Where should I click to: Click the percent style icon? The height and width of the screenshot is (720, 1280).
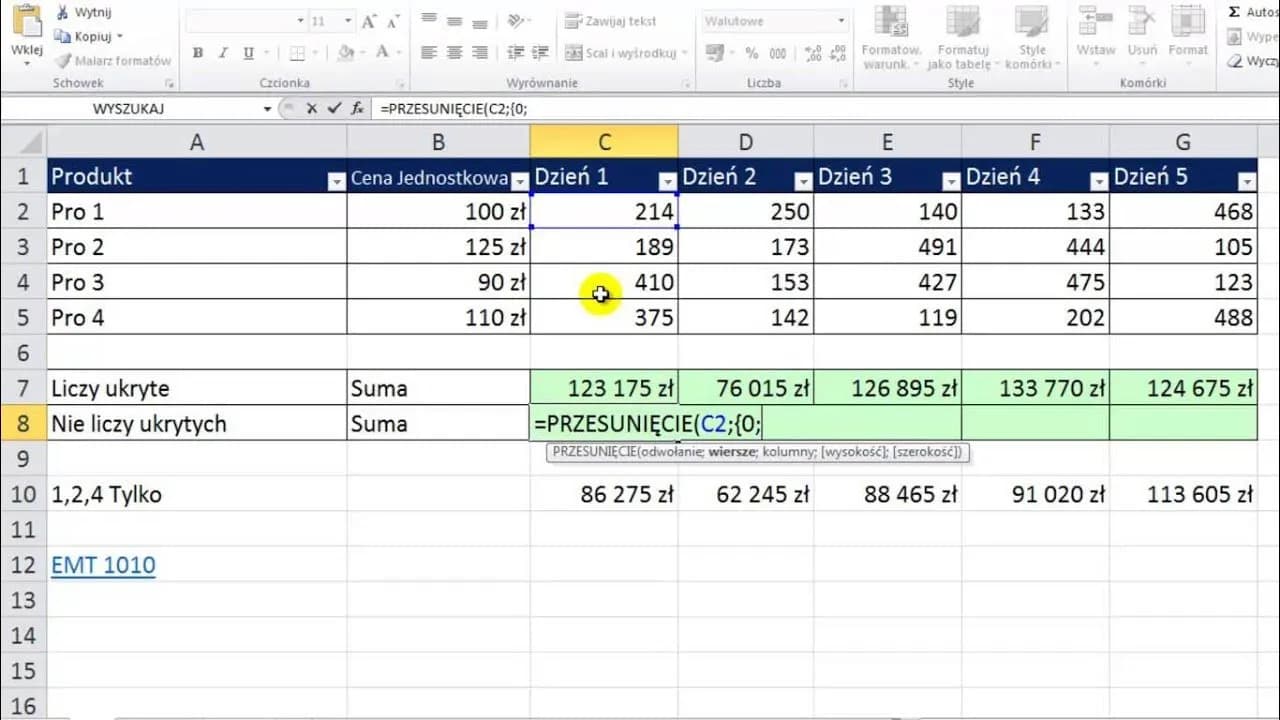(751, 53)
